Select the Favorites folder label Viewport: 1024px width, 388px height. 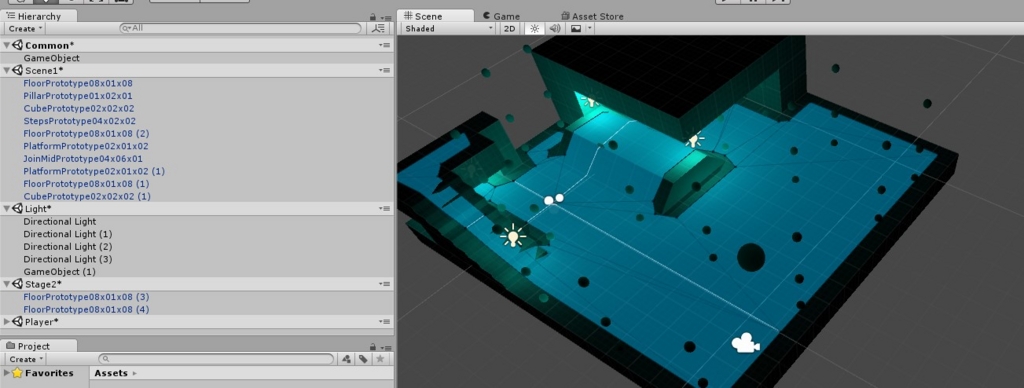pos(49,373)
